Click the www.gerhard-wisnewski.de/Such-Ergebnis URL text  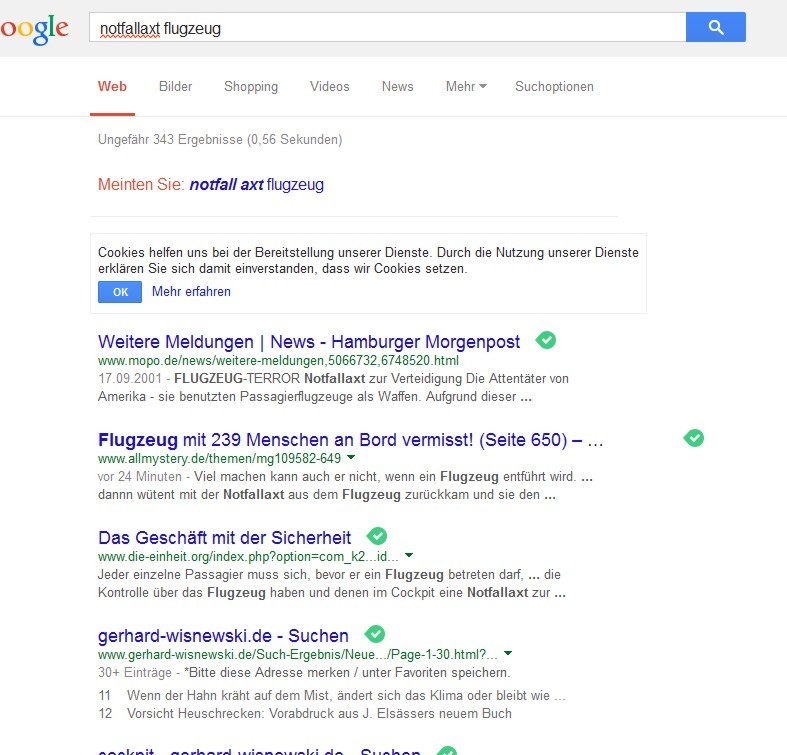(298, 655)
